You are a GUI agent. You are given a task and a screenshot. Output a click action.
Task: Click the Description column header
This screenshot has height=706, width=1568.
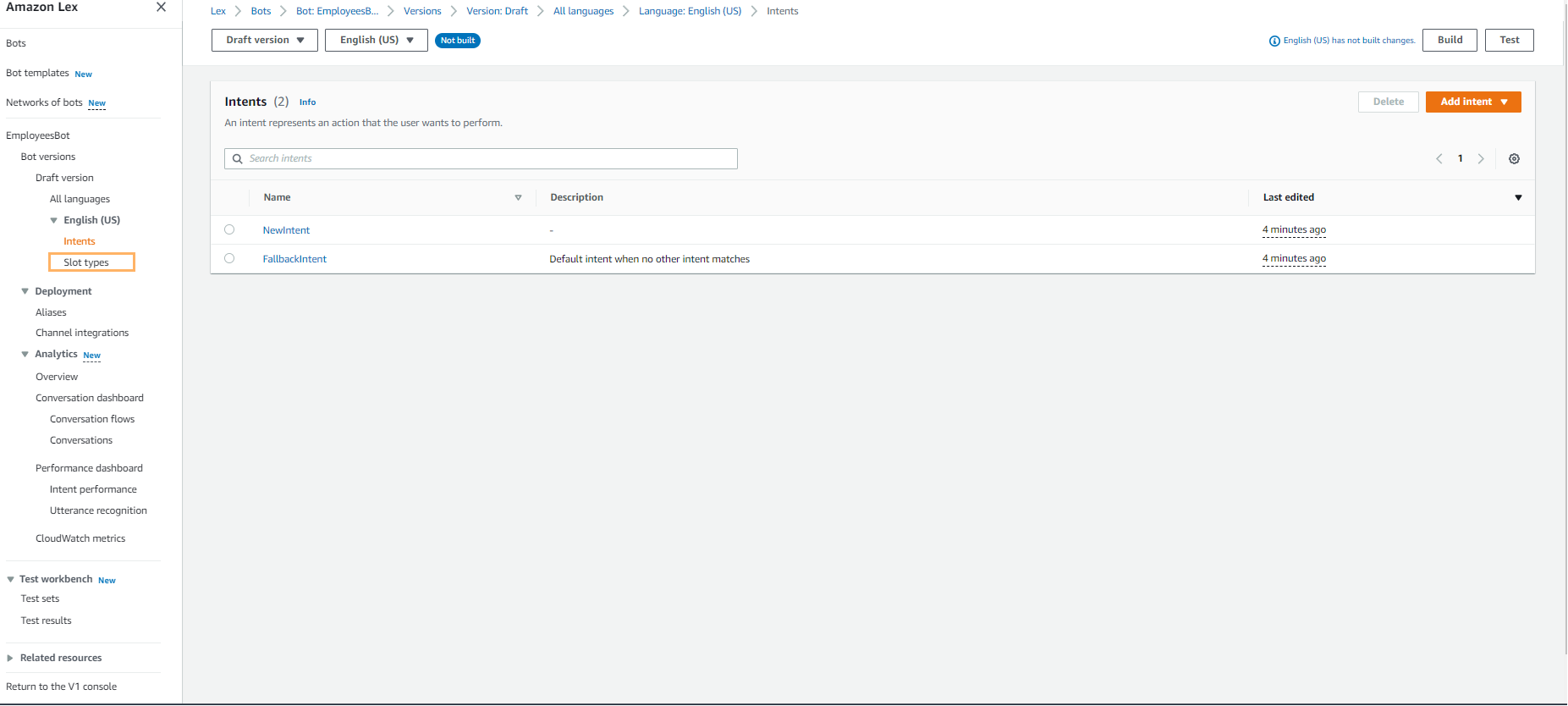(x=576, y=197)
